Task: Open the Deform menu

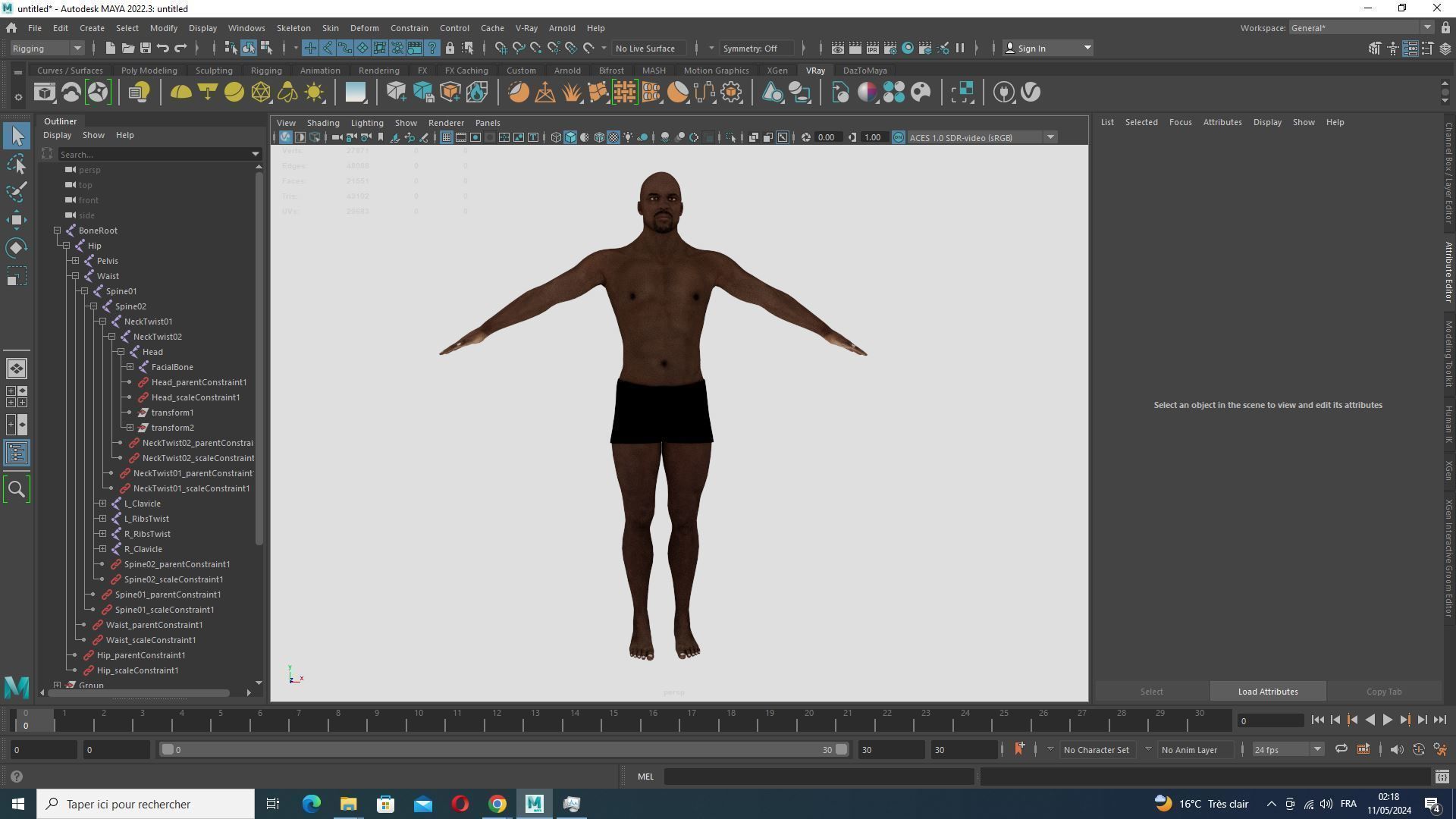Action: click(364, 28)
